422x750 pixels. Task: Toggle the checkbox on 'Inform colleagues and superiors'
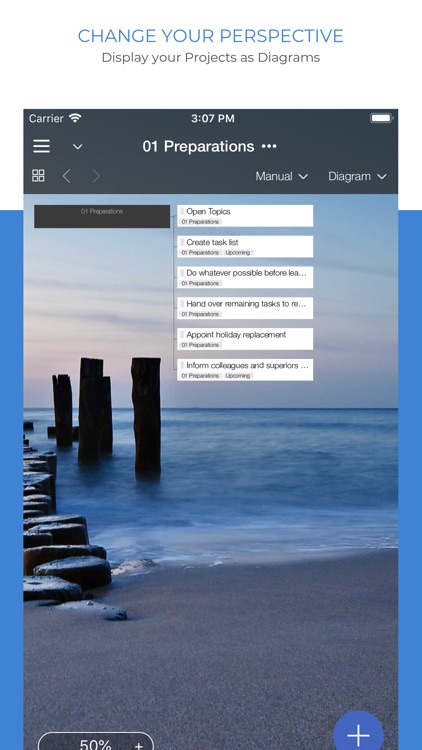[x=182, y=365]
